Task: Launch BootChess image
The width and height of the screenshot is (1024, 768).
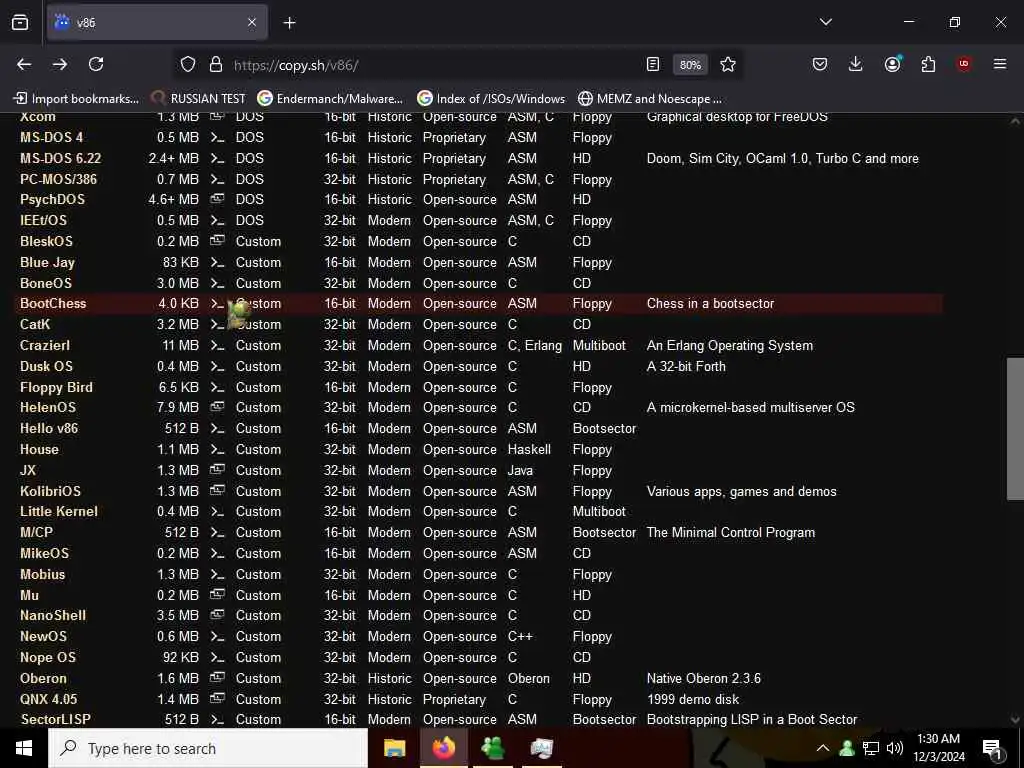Action: coord(53,304)
